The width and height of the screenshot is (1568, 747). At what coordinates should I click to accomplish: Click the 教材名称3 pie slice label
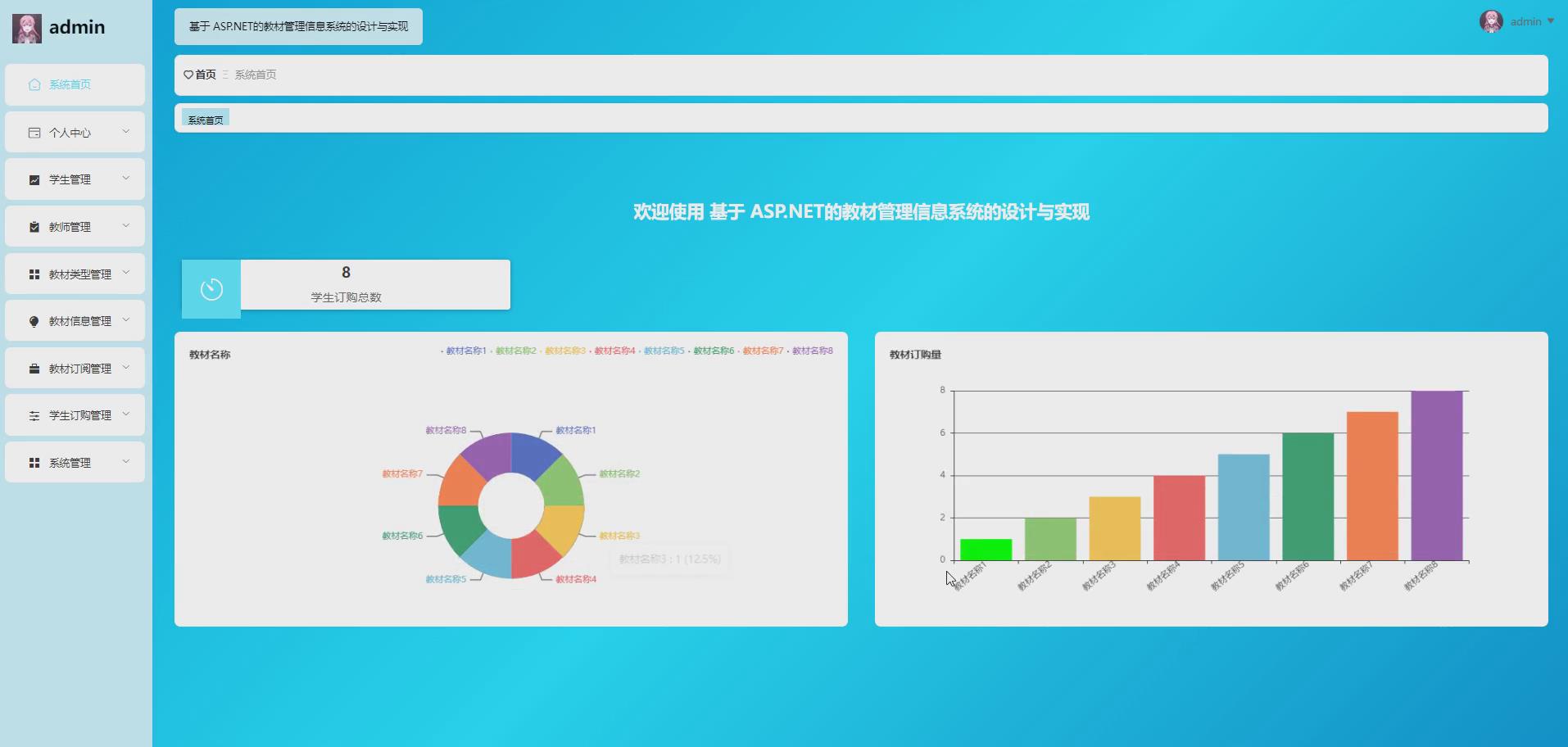(x=619, y=536)
